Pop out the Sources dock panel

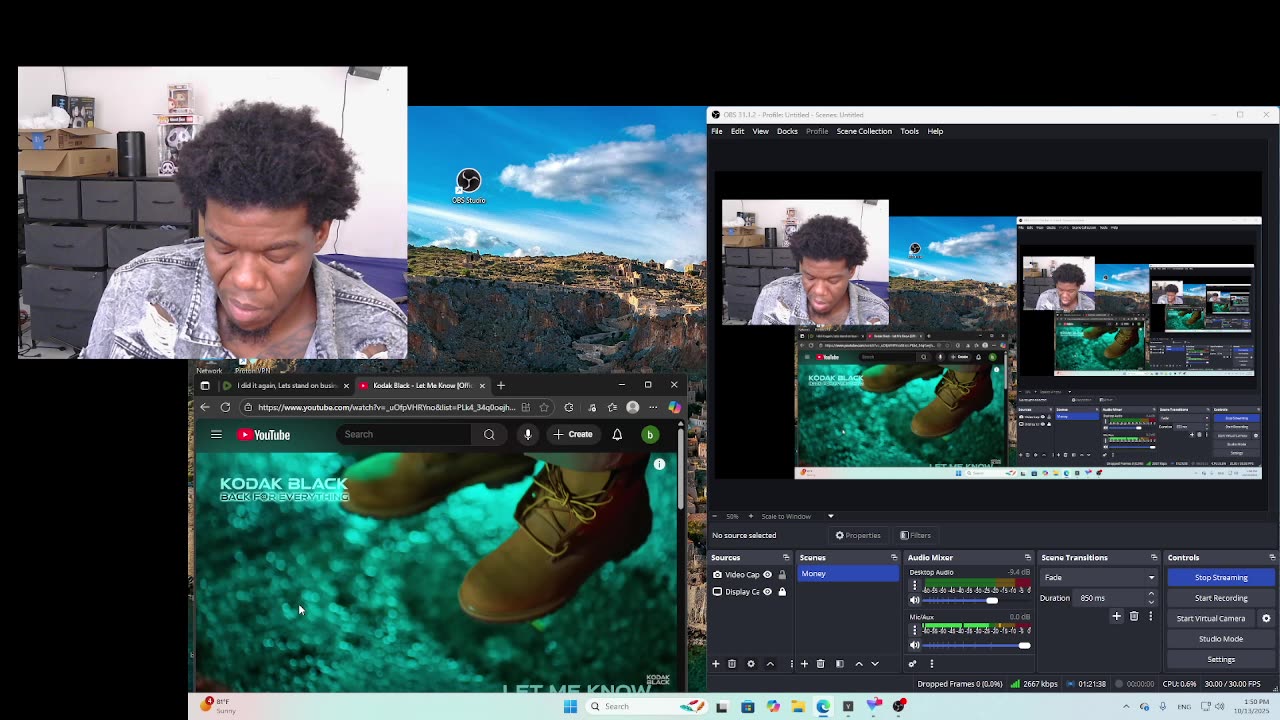(786, 557)
